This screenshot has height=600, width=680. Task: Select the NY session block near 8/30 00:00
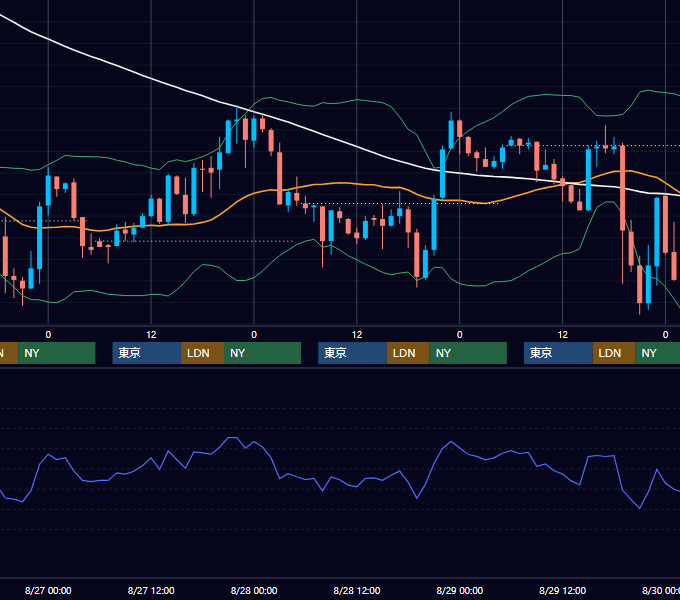[x=657, y=353]
